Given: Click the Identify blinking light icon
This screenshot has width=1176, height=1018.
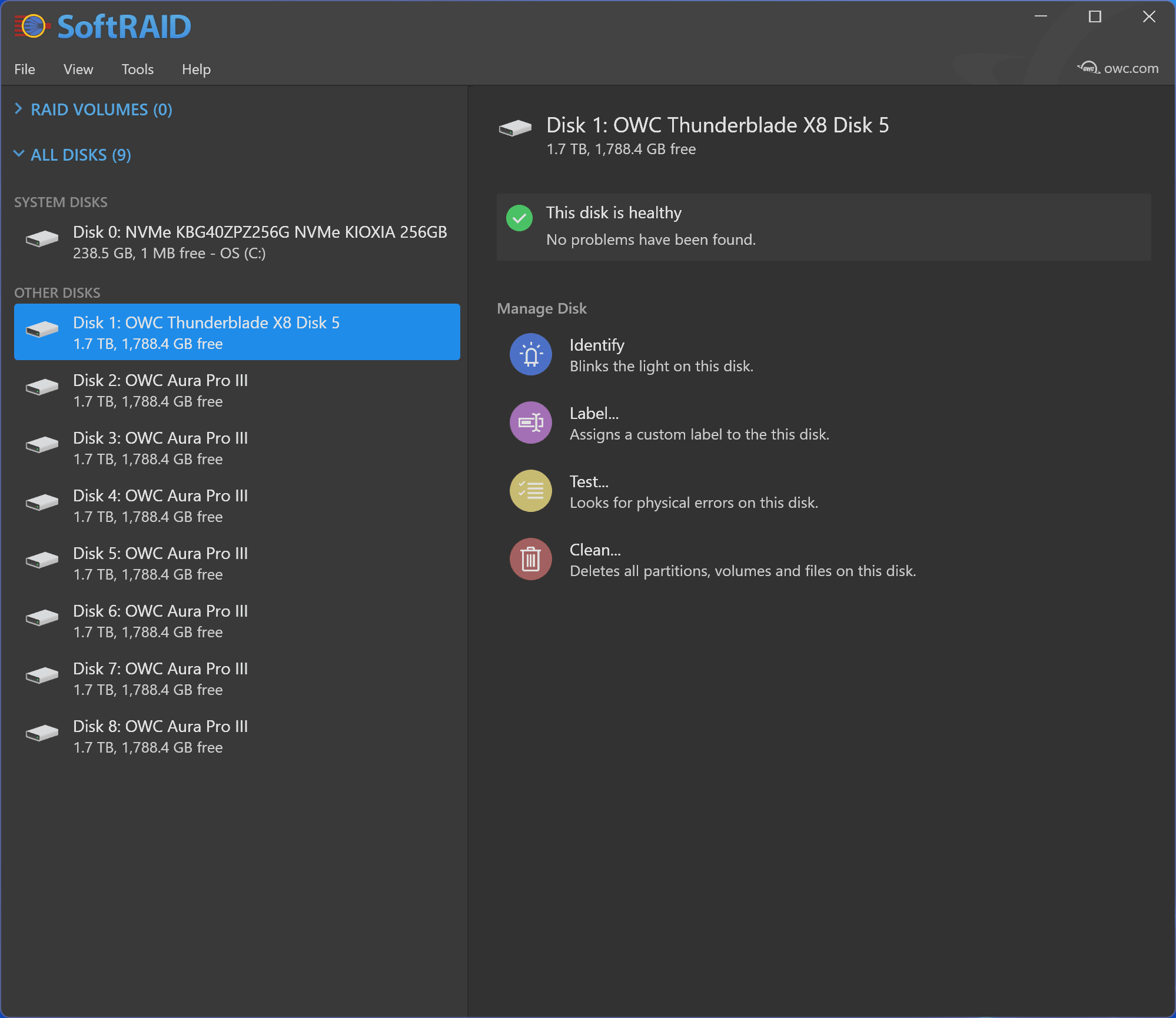Looking at the screenshot, I should coord(530,355).
